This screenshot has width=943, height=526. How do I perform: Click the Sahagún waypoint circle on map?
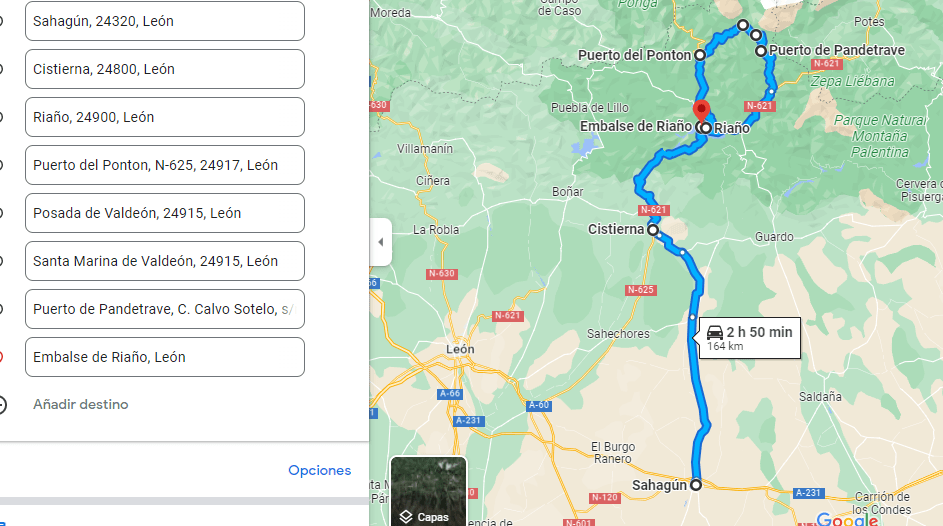(x=696, y=485)
